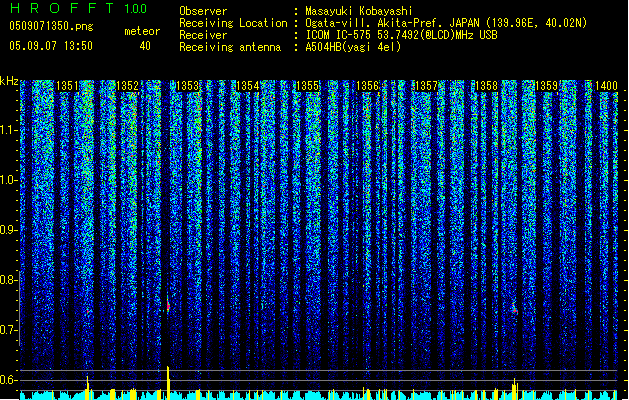Click the 1358 time marker
The width and height of the screenshot is (629, 400).
coord(487,86)
